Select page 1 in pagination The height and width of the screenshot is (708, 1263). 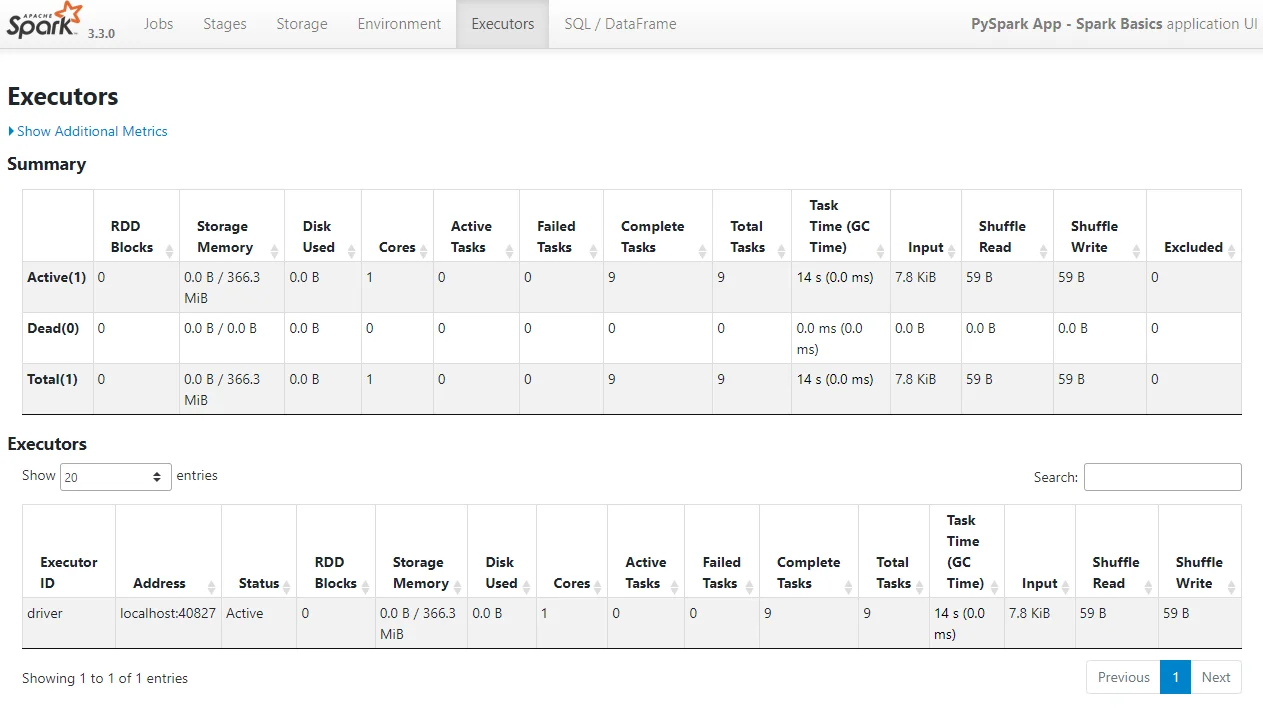click(x=1175, y=677)
